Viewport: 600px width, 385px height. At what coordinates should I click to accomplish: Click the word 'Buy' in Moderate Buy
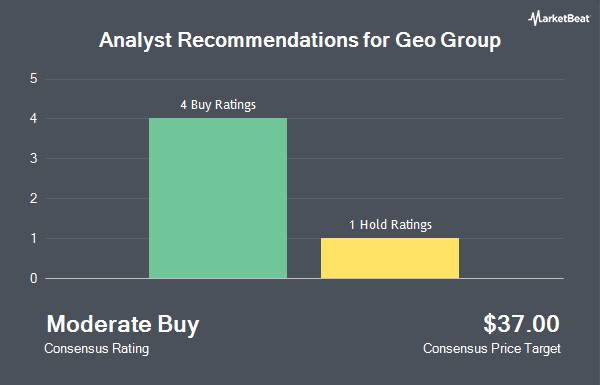(x=178, y=325)
